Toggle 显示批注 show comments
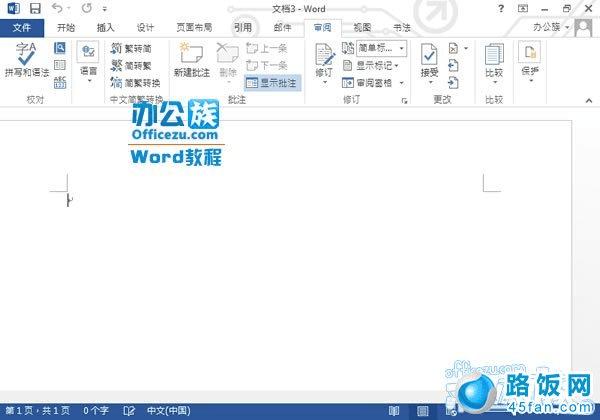Viewport: 600px width, 420px height. 272,83
